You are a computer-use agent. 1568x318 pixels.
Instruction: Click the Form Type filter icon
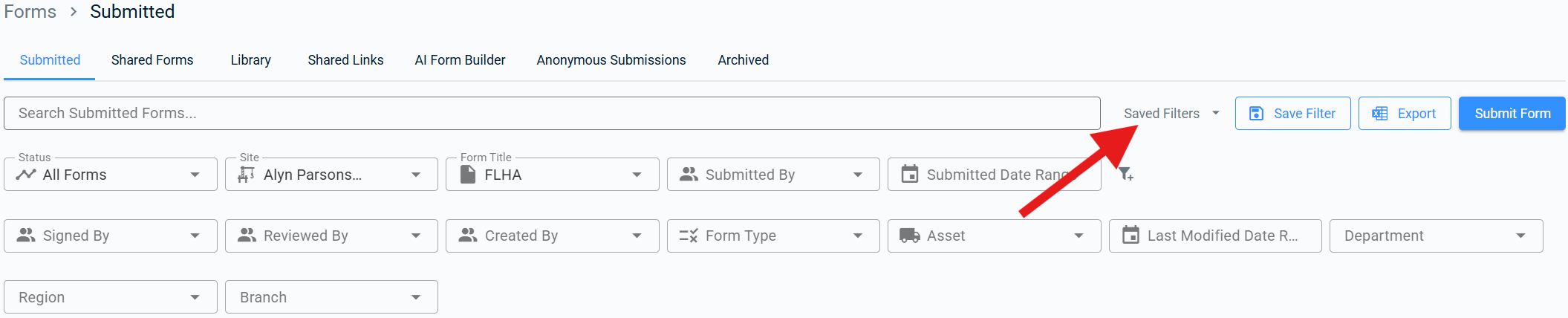click(x=689, y=236)
